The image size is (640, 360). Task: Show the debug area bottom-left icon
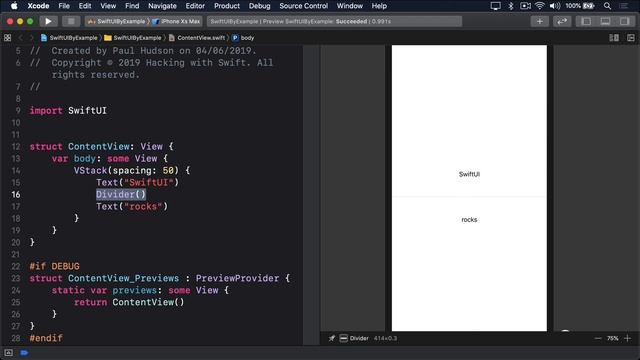(9, 353)
